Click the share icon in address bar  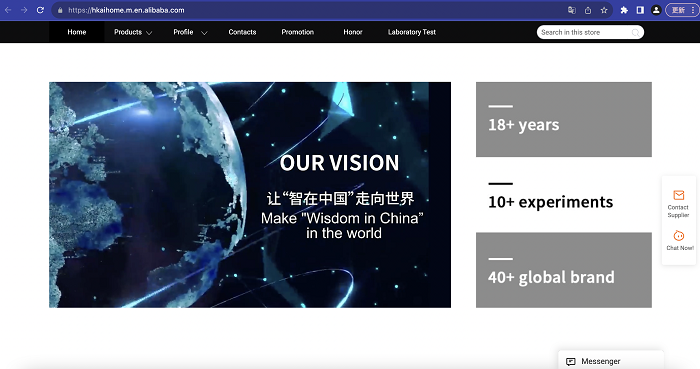[x=588, y=10]
